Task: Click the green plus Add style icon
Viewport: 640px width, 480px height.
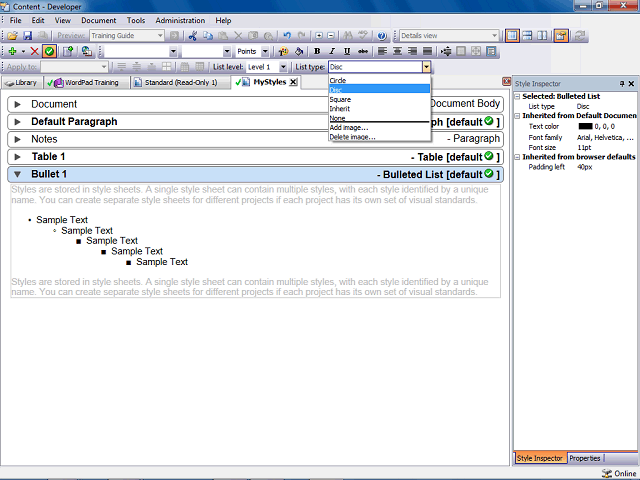Action: [13, 51]
